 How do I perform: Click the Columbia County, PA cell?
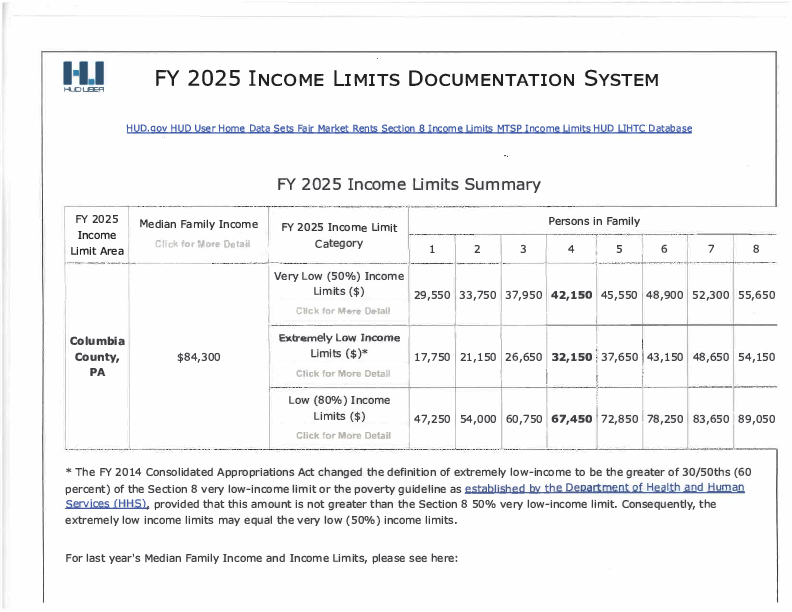96,356
